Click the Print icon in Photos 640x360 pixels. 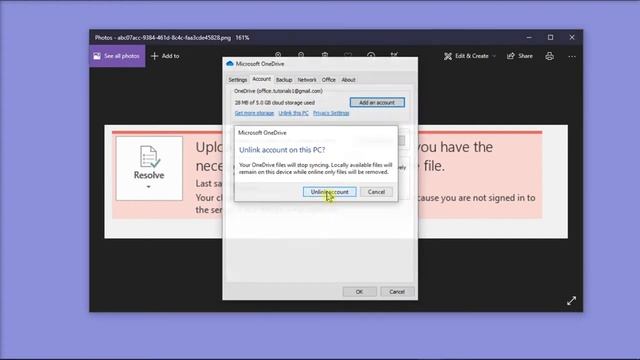coord(549,56)
